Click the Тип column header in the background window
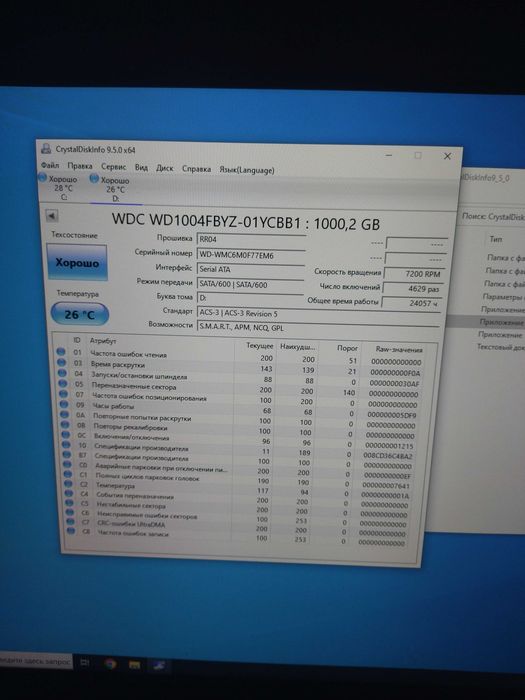 (496, 239)
